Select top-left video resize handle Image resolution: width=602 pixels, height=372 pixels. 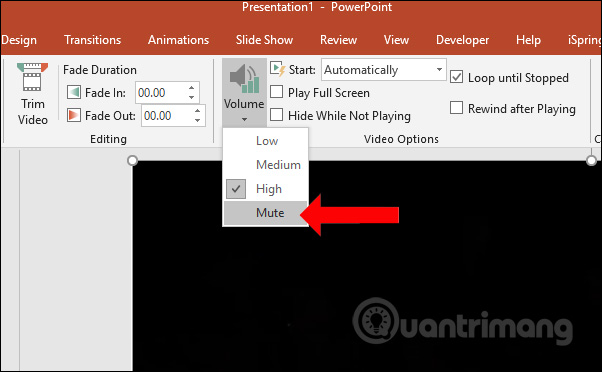coord(132,160)
